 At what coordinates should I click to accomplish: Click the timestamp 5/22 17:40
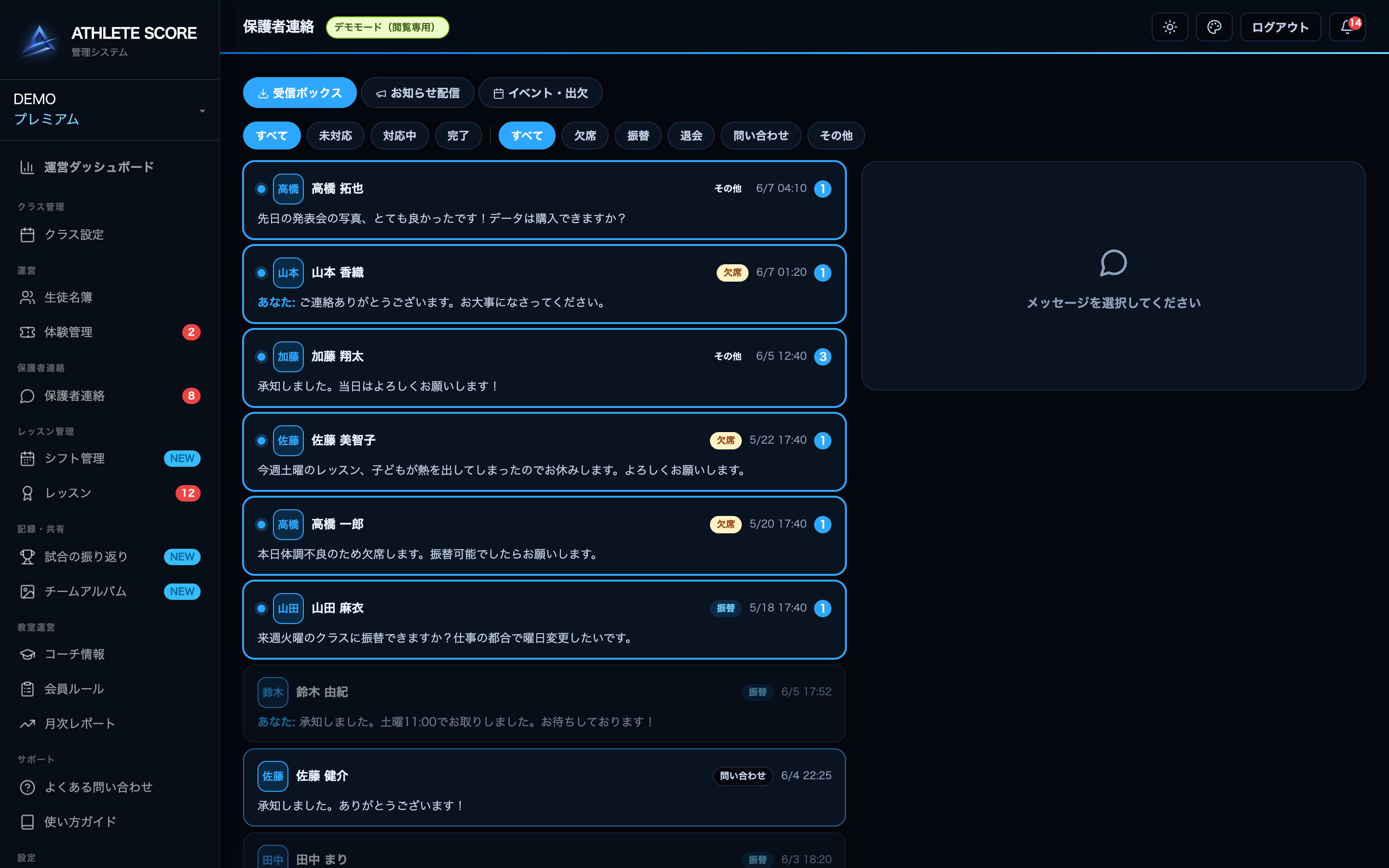coord(778,440)
